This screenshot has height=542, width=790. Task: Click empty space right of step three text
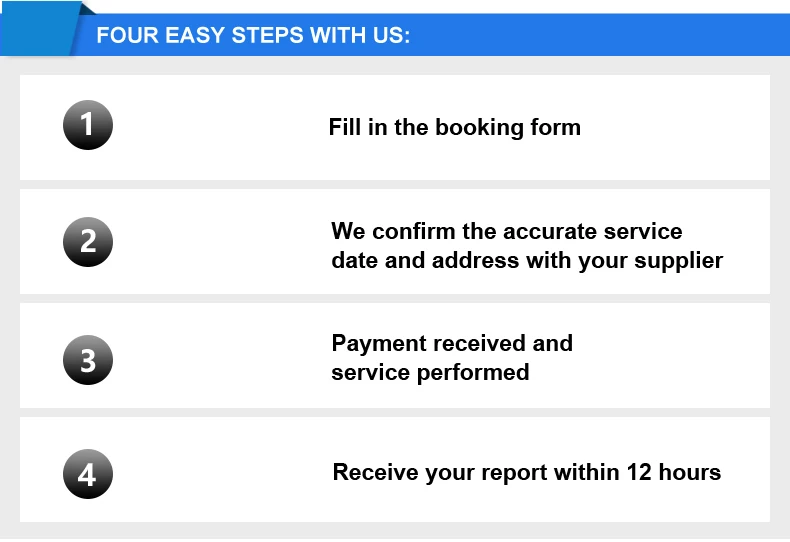pos(680,357)
